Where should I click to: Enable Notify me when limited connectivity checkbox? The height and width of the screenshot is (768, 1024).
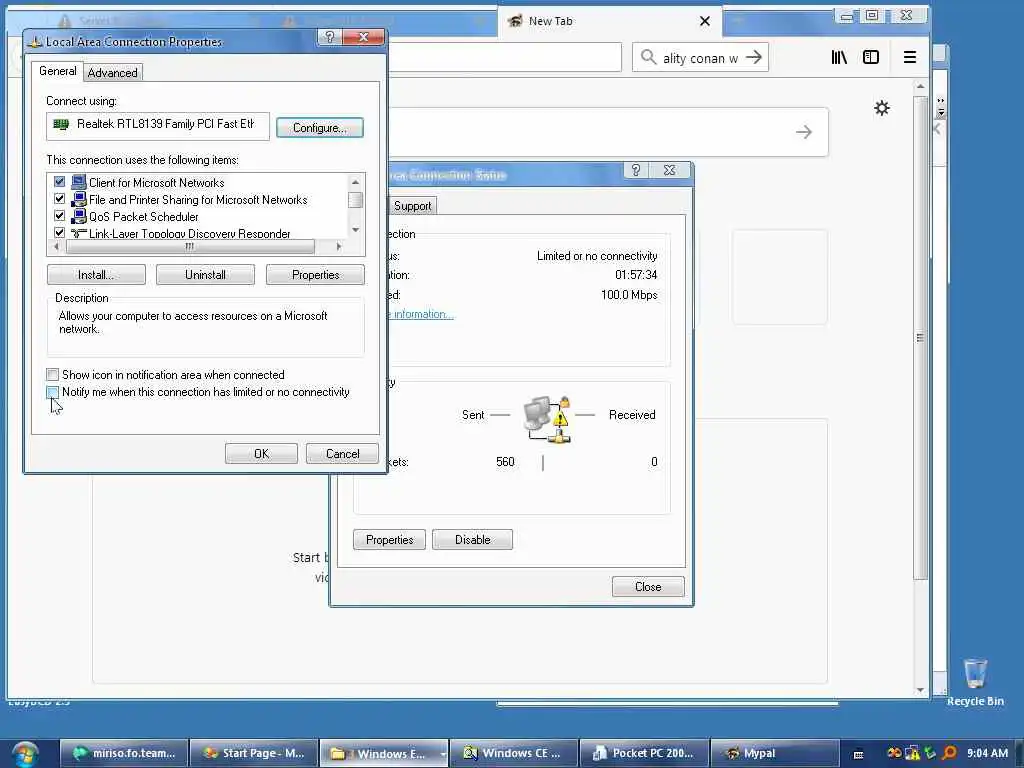[52, 392]
